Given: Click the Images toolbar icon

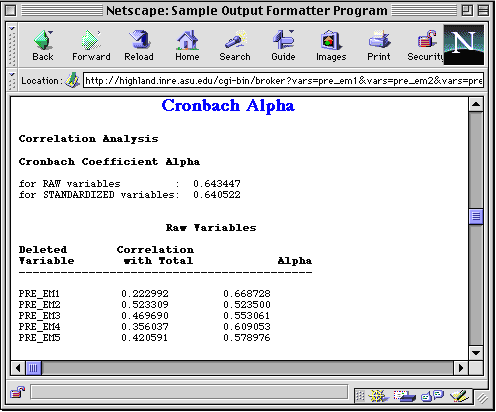Looking at the screenshot, I should click(331, 45).
